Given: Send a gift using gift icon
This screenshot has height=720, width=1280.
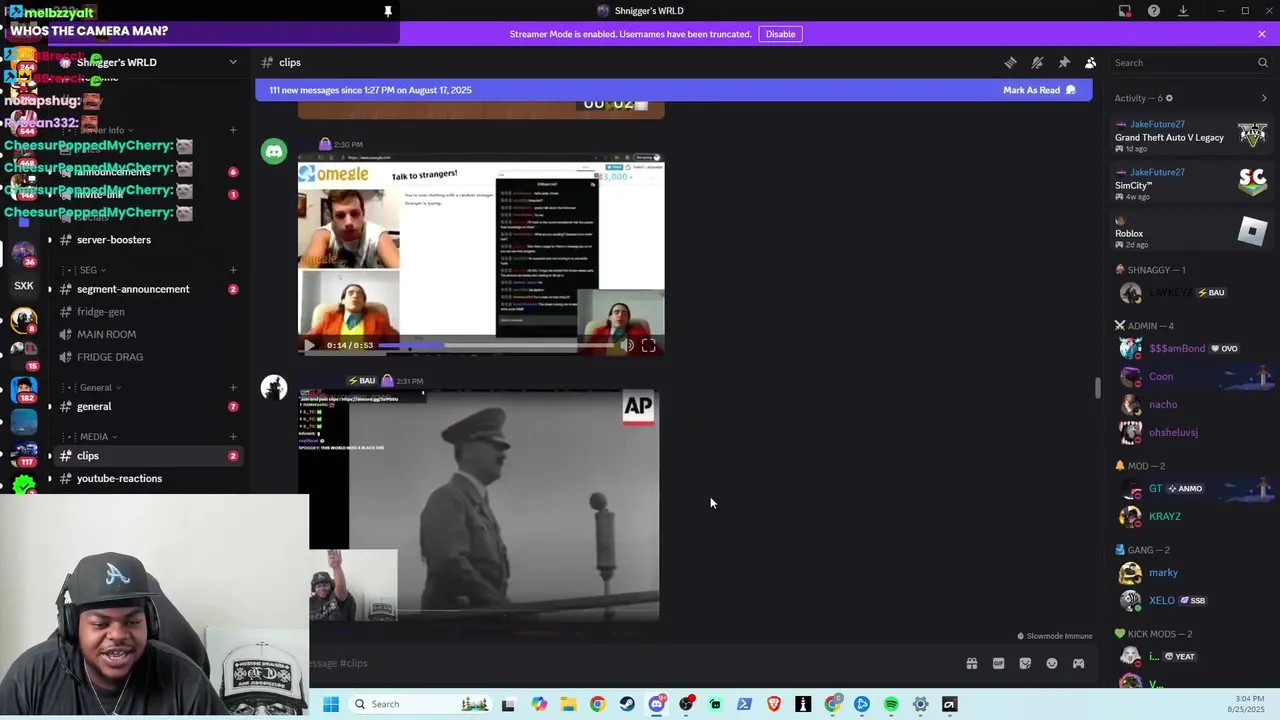Looking at the screenshot, I should coord(971,663).
